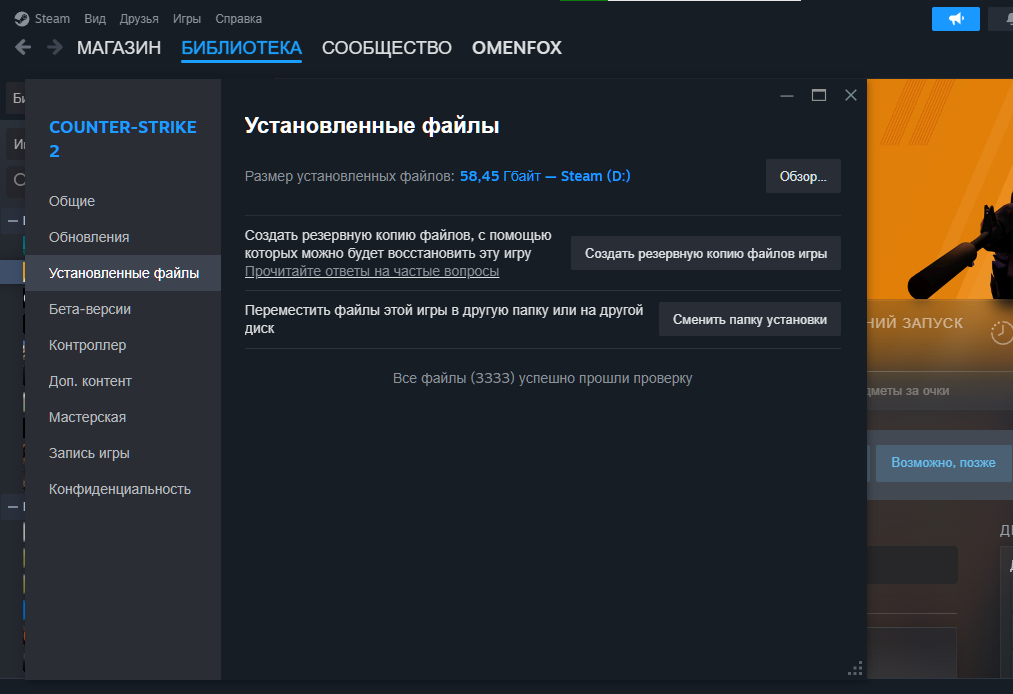Open the OMENFOX profile tab

pos(517,48)
